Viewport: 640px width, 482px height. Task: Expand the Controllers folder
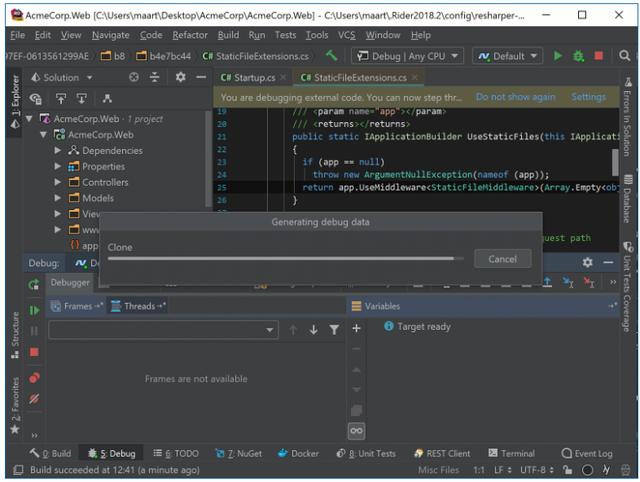(58, 182)
